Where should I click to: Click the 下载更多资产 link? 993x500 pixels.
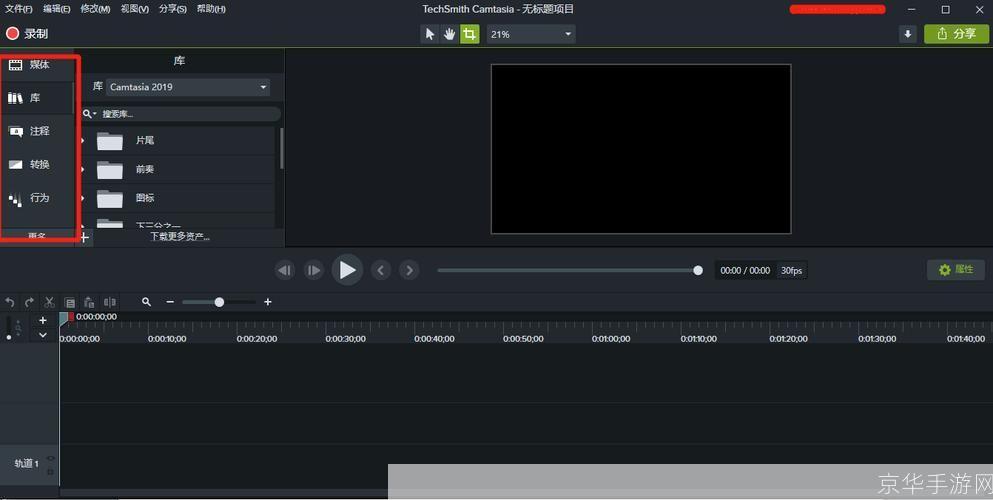point(179,237)
